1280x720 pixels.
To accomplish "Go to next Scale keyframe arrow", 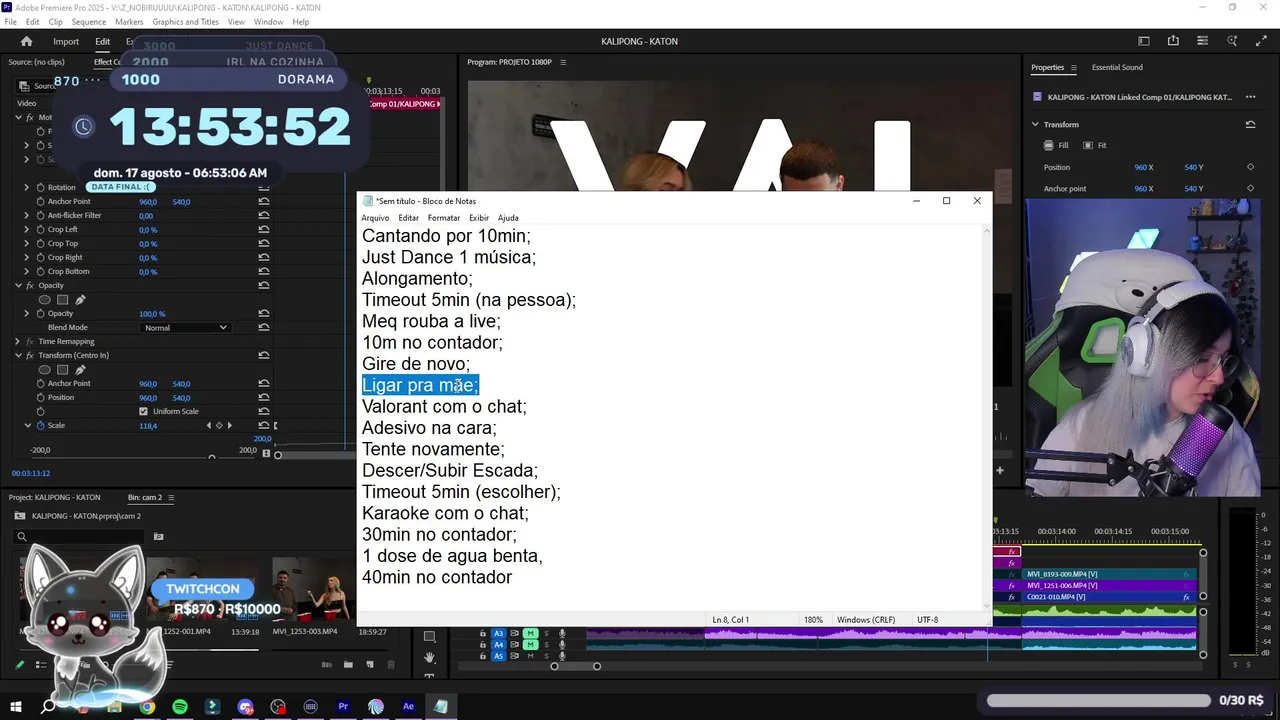I will coord(230,426).
